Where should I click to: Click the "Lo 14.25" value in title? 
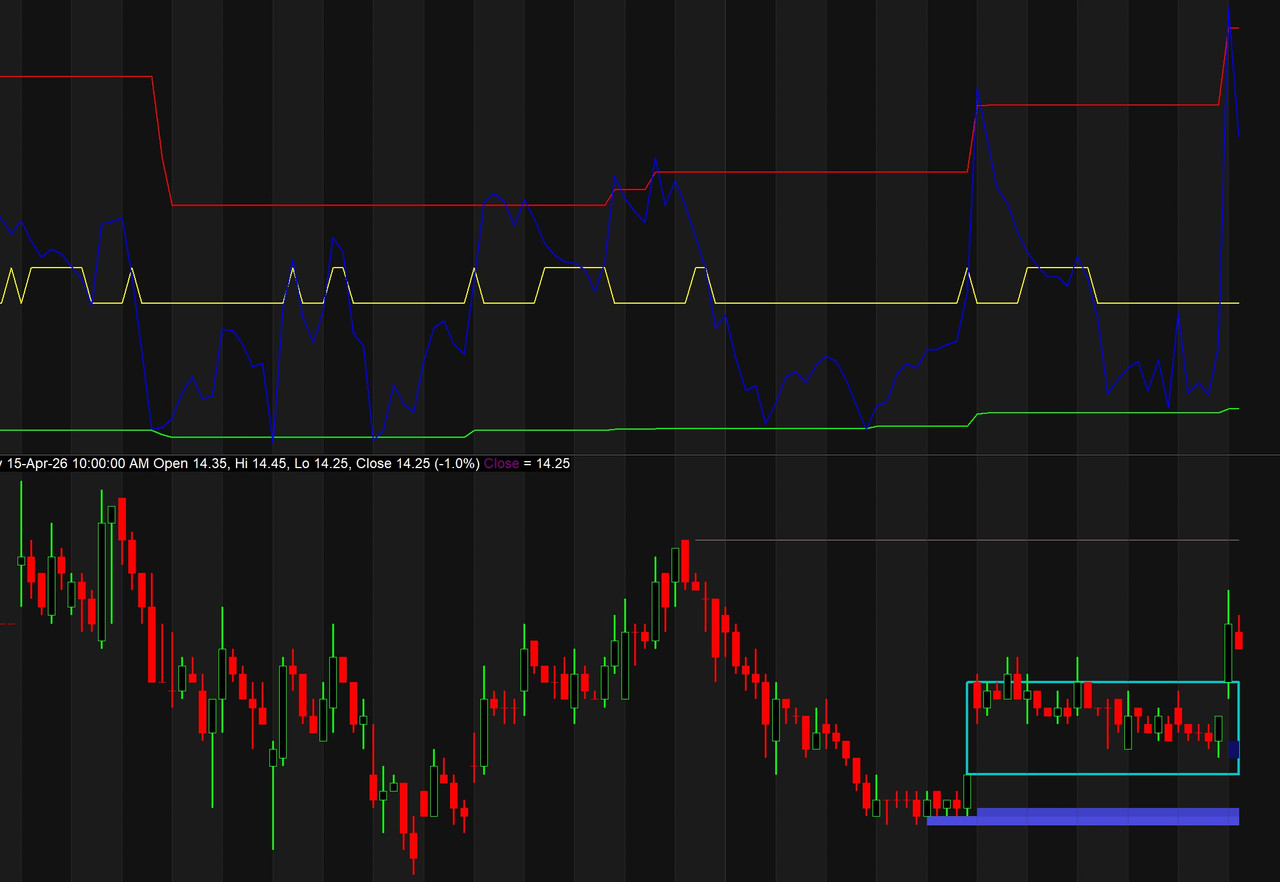pyautogui.click(x=321, y=464)
